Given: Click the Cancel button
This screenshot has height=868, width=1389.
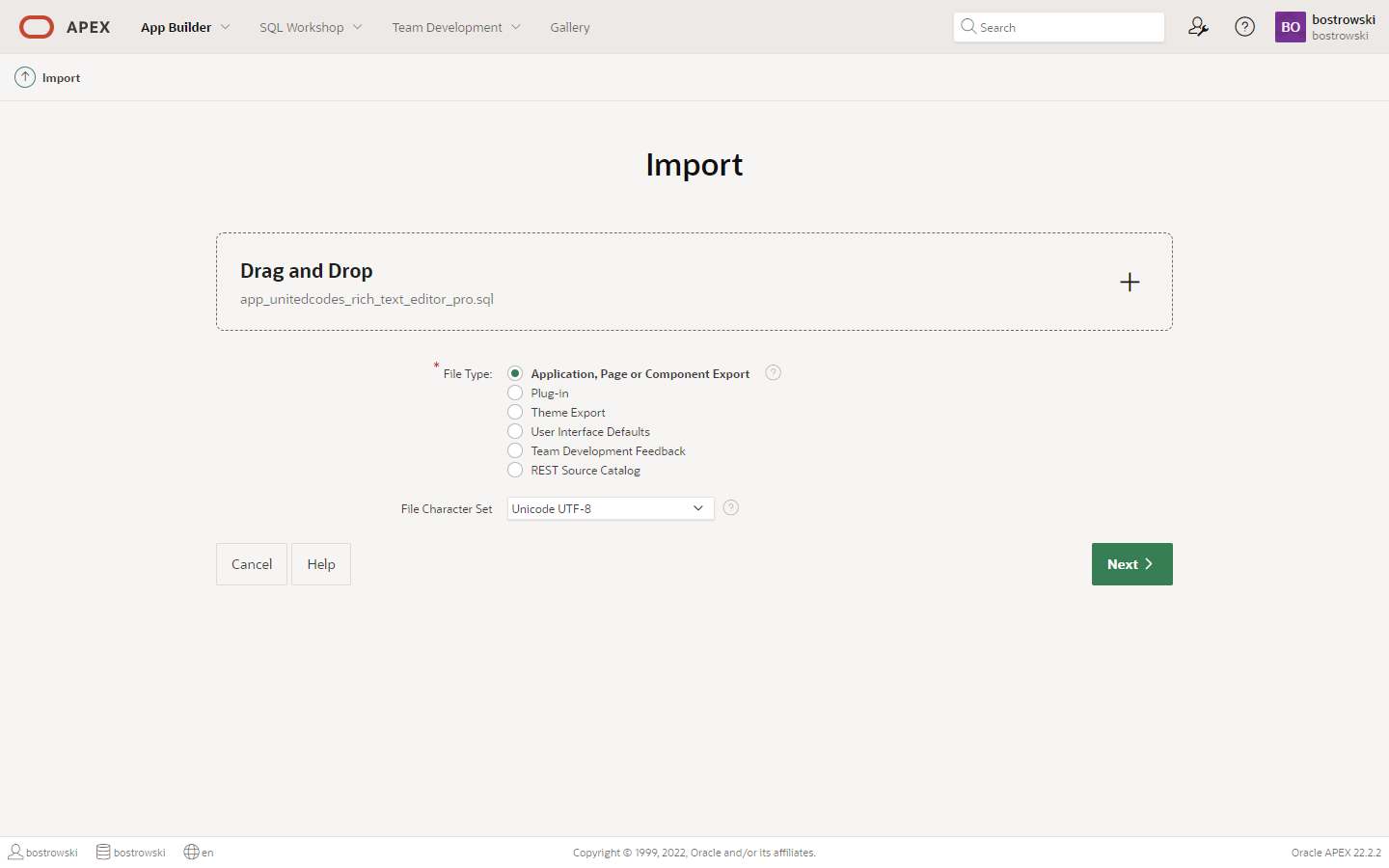Looking at the screenshot, I should point(252,564).
